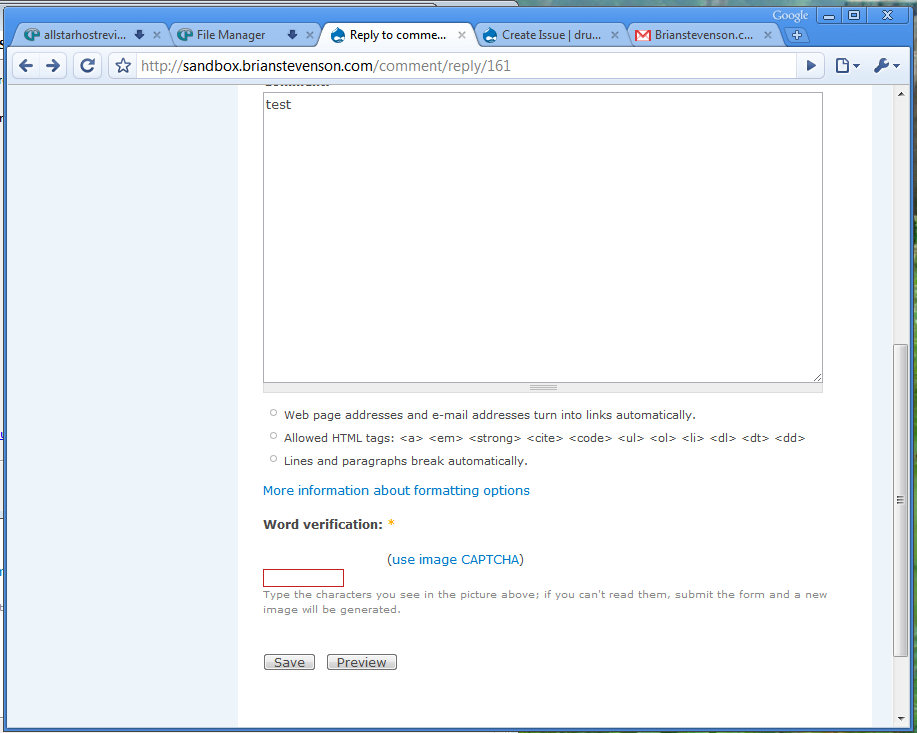917x733 pixels.
Task: Switch to the File Manager tab
Action: click(230, 33)
